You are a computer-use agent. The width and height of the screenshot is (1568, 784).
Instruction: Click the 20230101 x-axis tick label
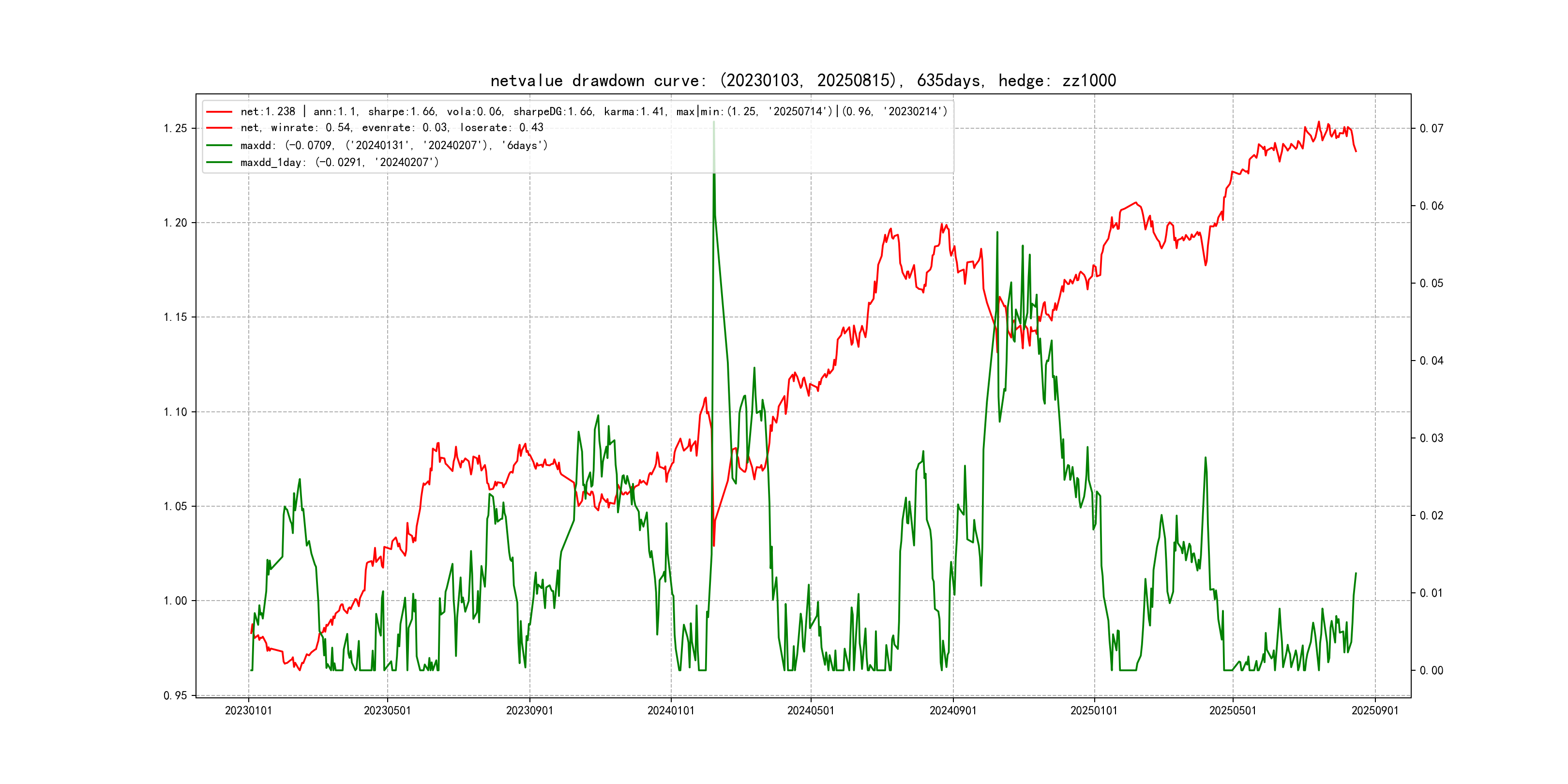248,710
